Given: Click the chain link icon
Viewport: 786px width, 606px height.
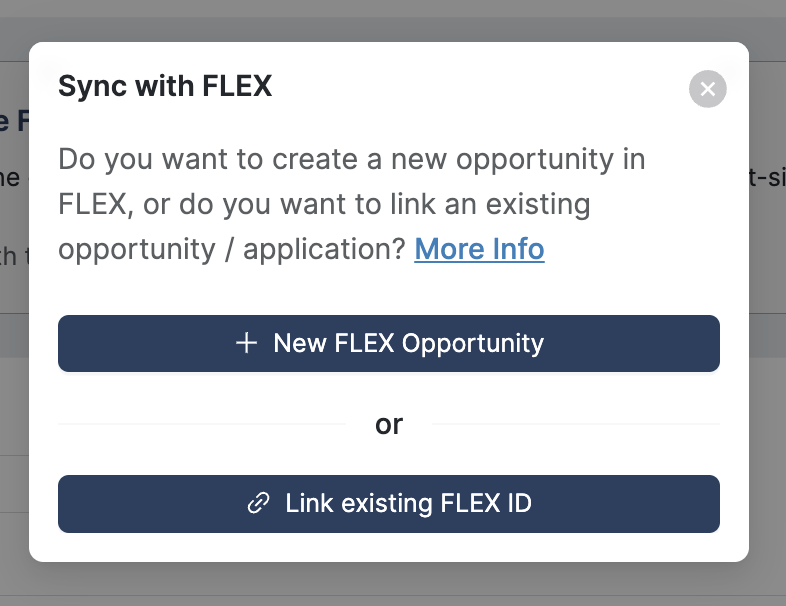Looking at the screenshot, I should point(258,503).
